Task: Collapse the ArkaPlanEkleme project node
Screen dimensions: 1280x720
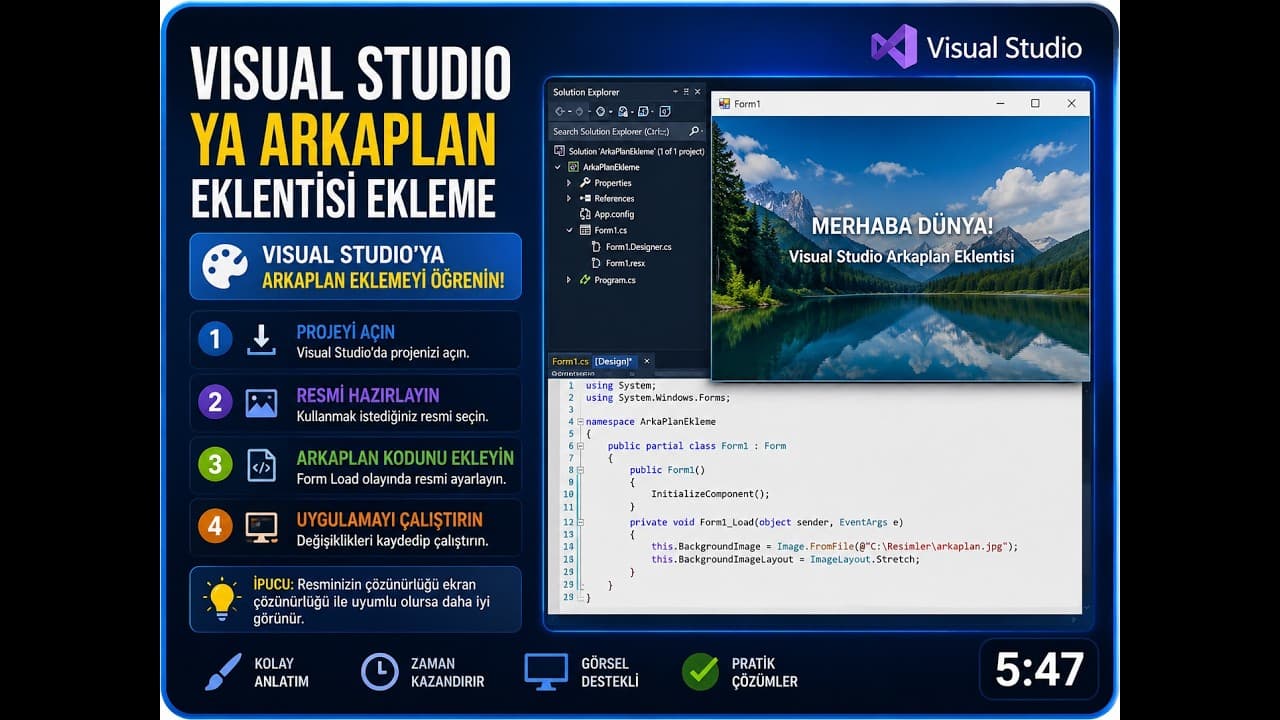Action: click(558, 167)
